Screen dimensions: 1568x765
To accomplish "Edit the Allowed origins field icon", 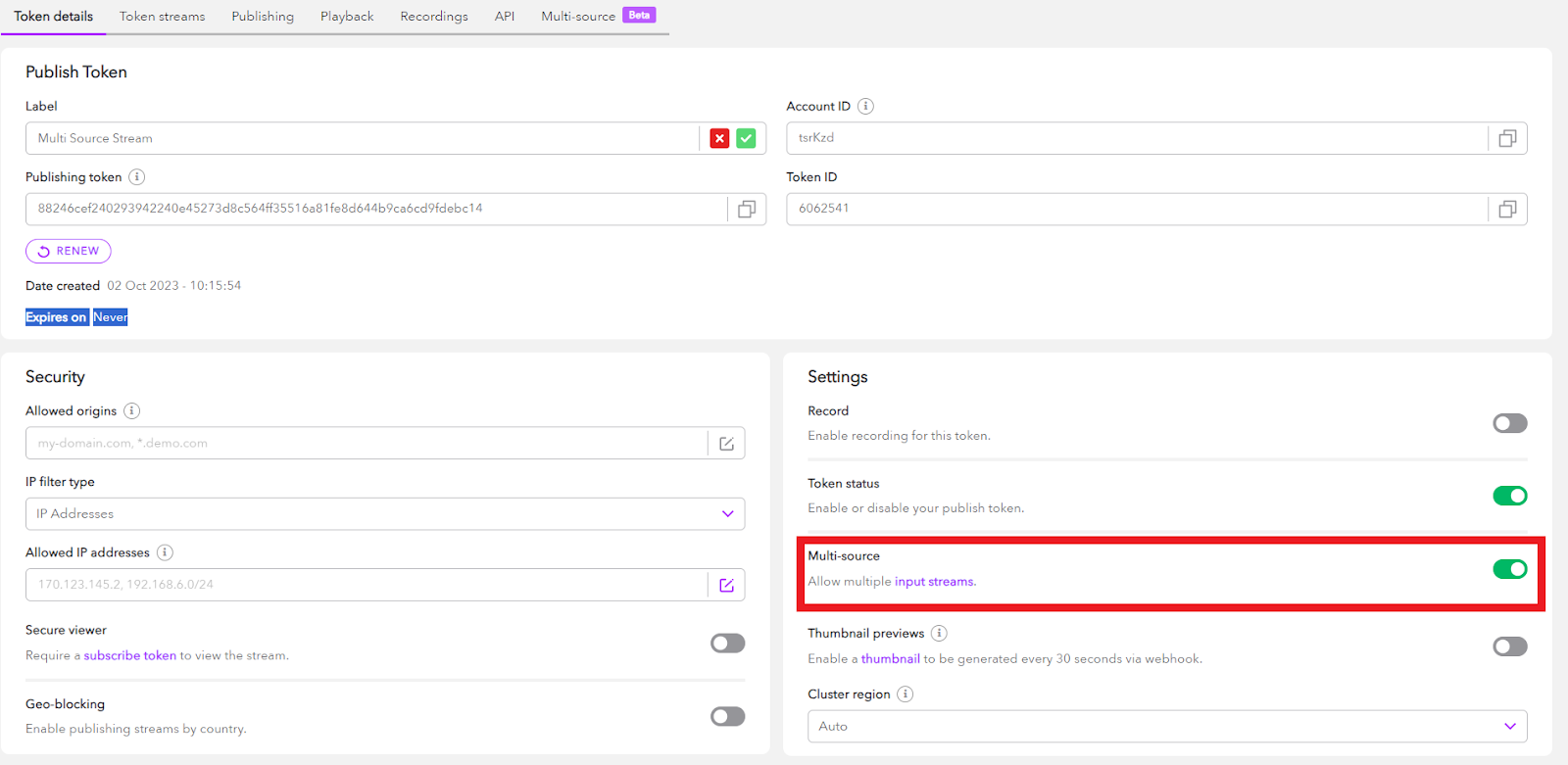I will 726,444.
